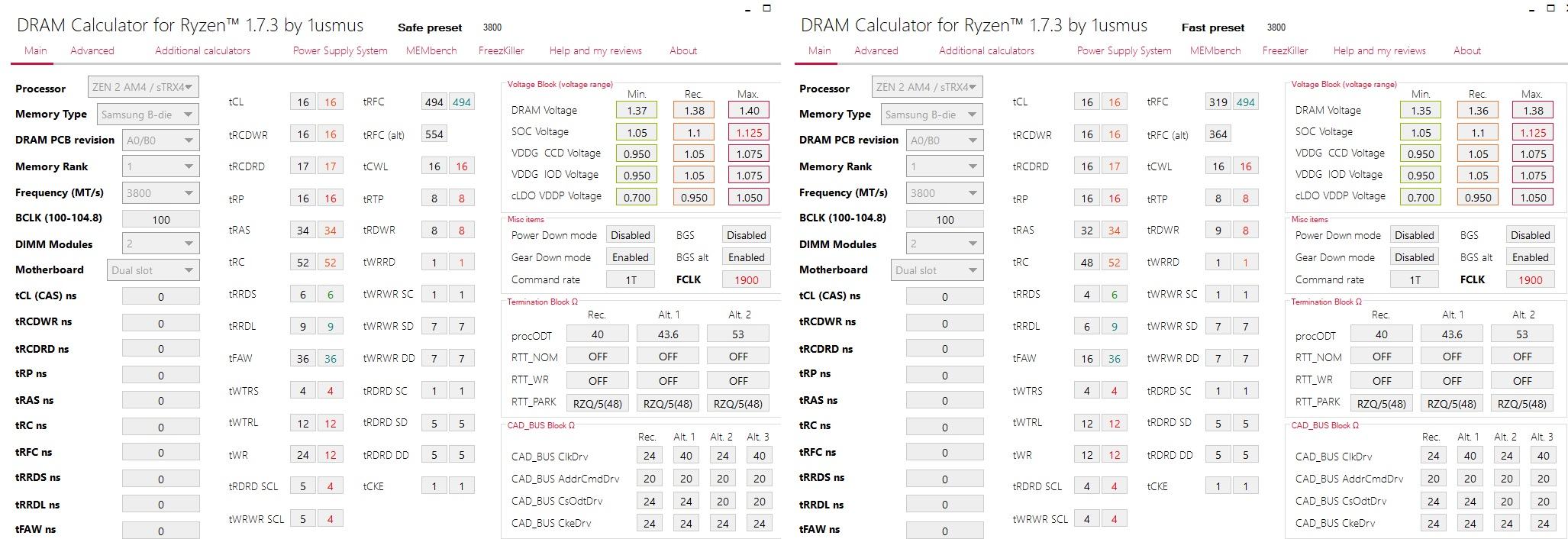Click CAD_BUS ClkDrv Alt. 1 value 40 in Safe preset window
The width and height of the screenshot is (1568, 539).
[686, 456]
